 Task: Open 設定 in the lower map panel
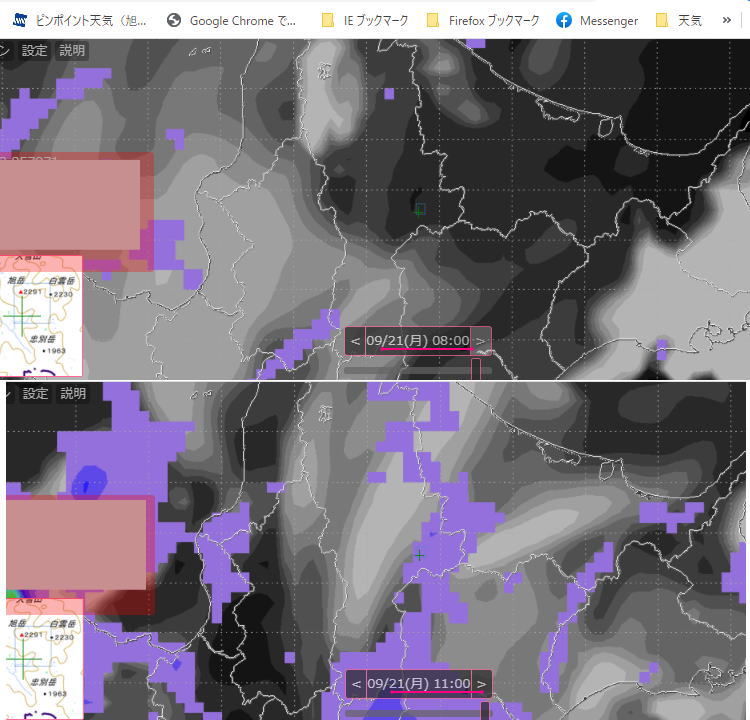click(x=35, y=394)
